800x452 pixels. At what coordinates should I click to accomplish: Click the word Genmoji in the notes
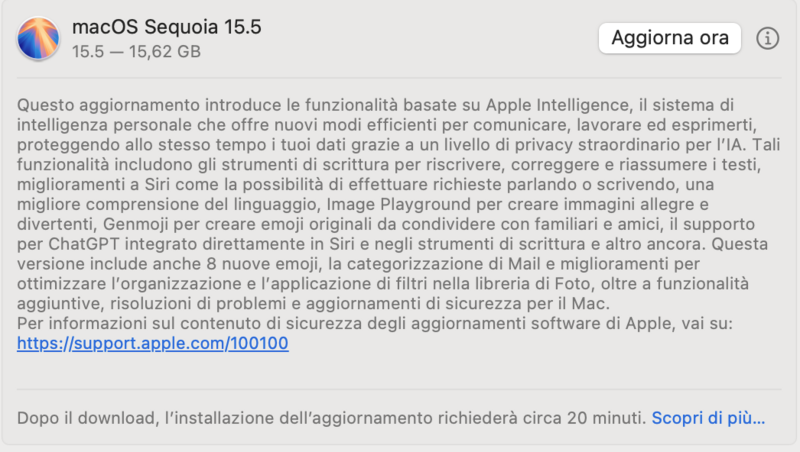(x=136, y=224)
